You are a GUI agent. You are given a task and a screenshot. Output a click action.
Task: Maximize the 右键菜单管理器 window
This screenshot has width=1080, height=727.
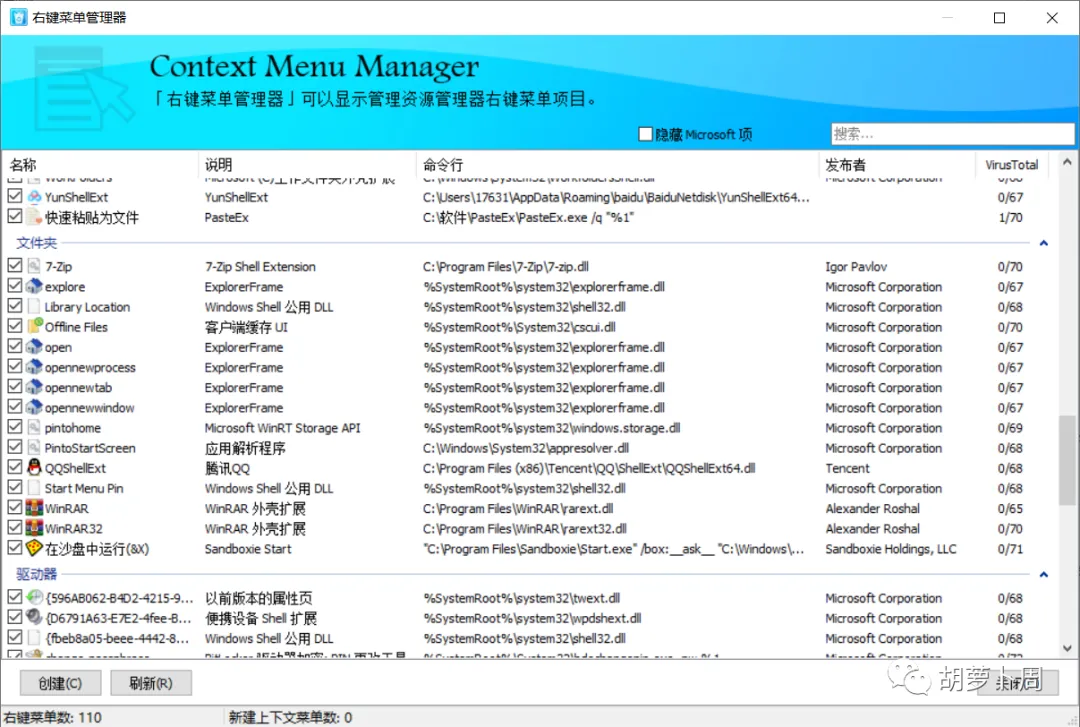click(999, 18)
